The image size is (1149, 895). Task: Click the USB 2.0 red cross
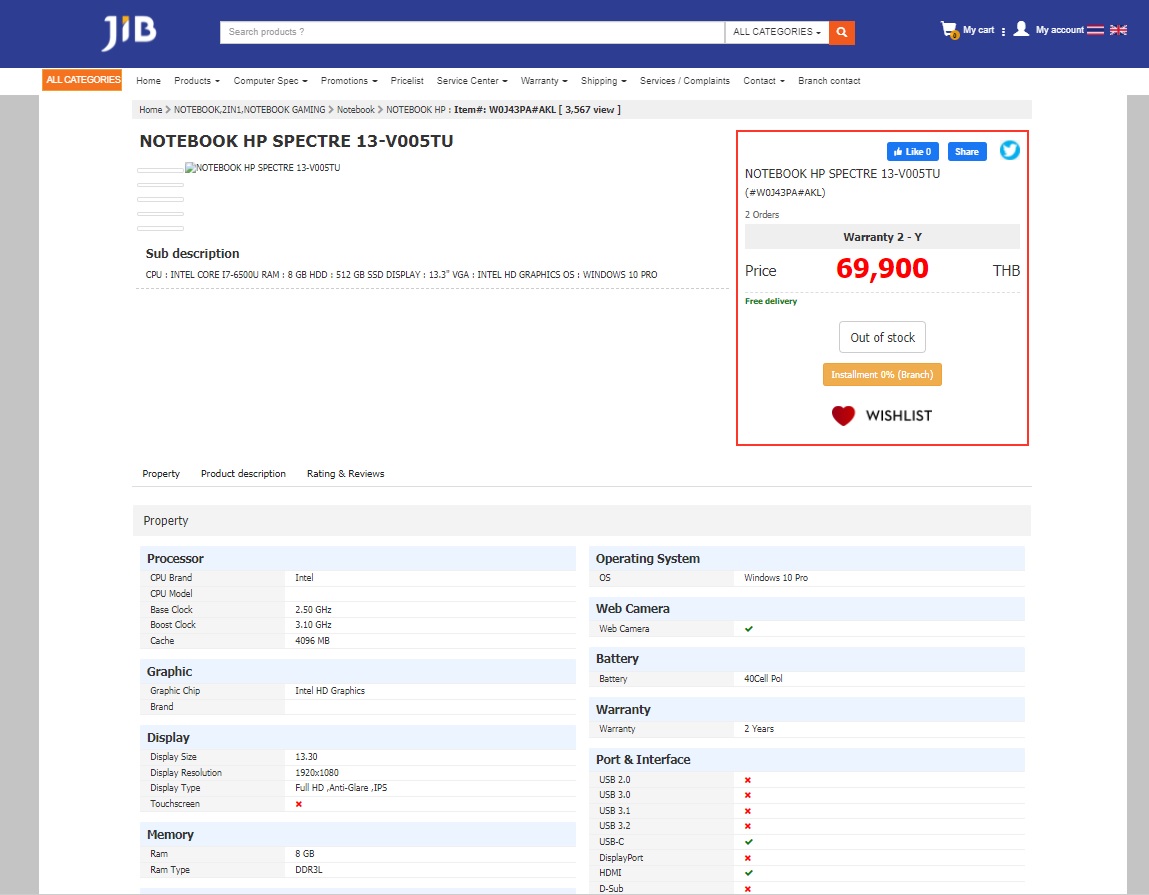click(x=747, y=780)
